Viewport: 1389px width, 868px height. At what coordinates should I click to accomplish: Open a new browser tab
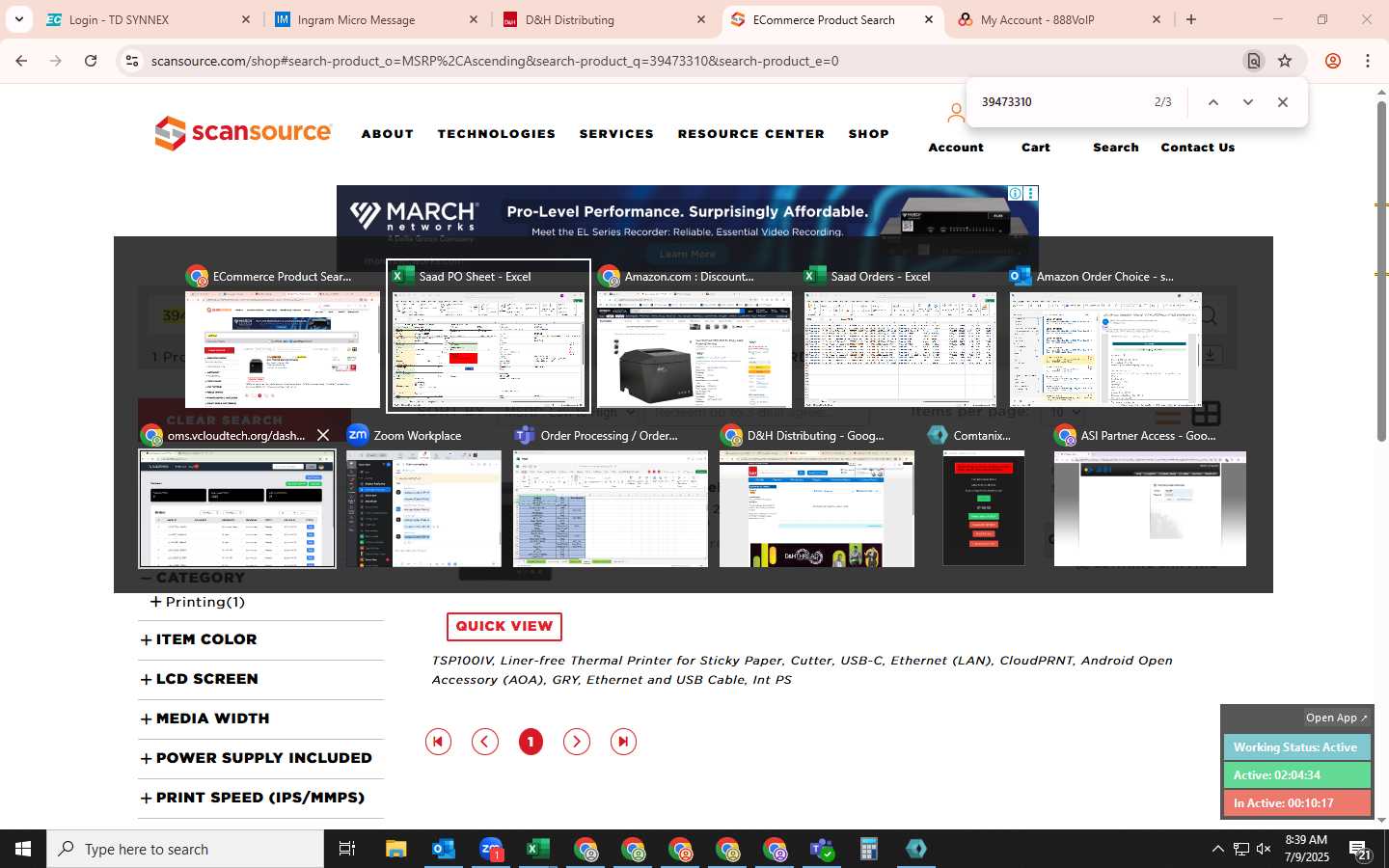[1191, 19]
